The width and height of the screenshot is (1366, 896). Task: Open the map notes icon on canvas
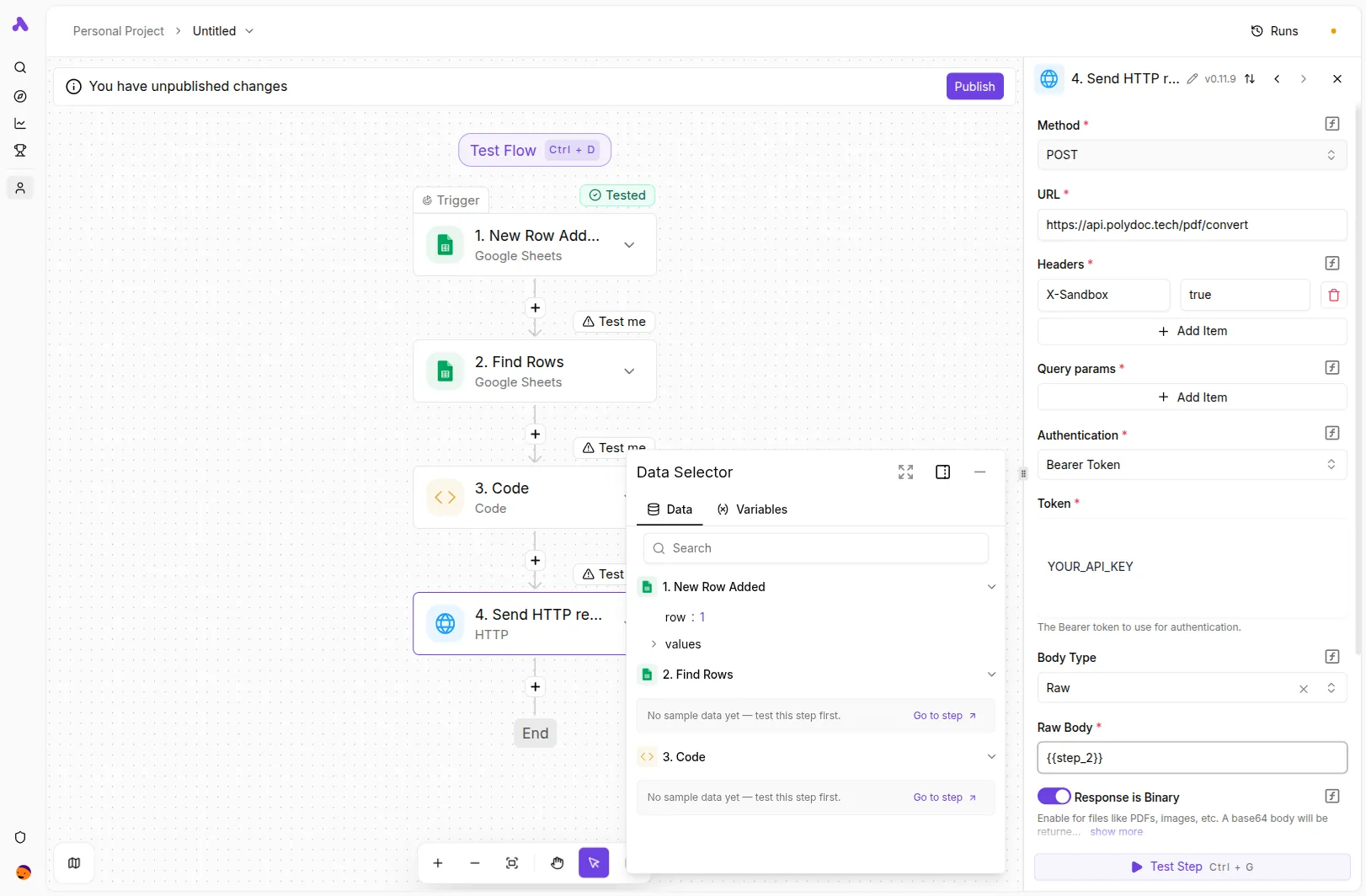pyautogui.click(x=74, y=863)
